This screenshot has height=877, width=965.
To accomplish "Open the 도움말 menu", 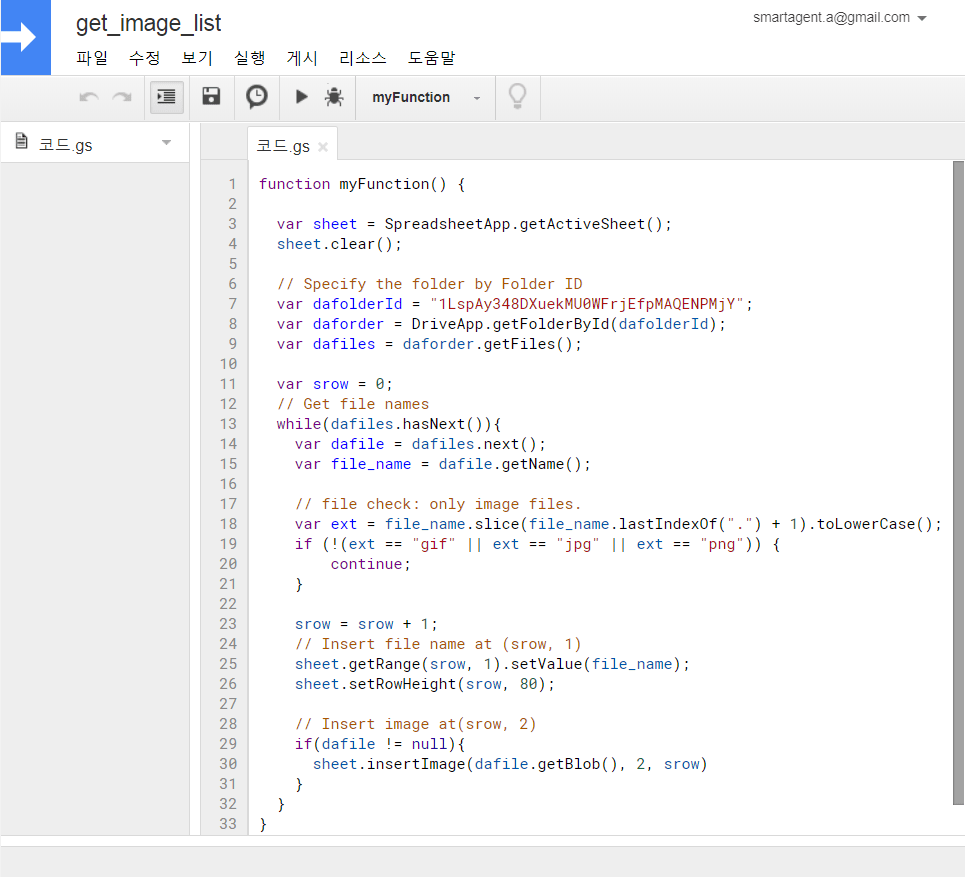I will [x=431, y=58].
